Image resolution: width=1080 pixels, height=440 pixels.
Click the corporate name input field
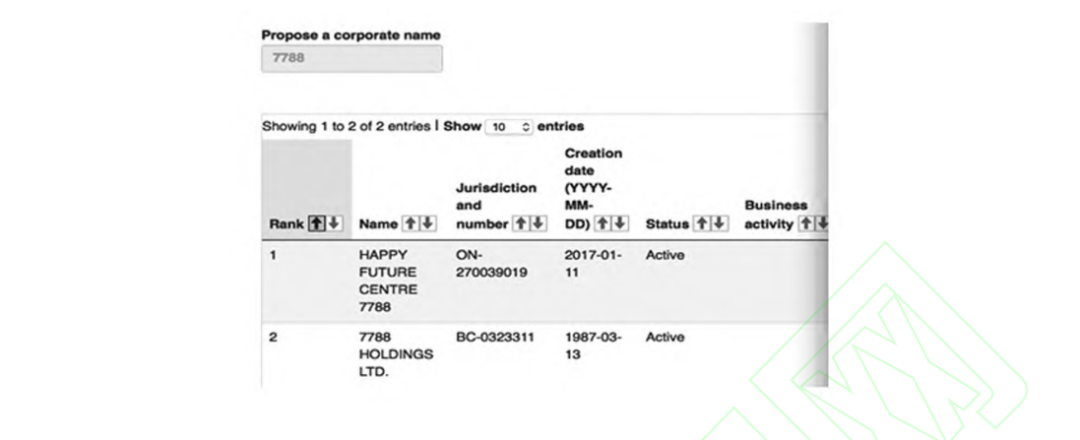352,59
